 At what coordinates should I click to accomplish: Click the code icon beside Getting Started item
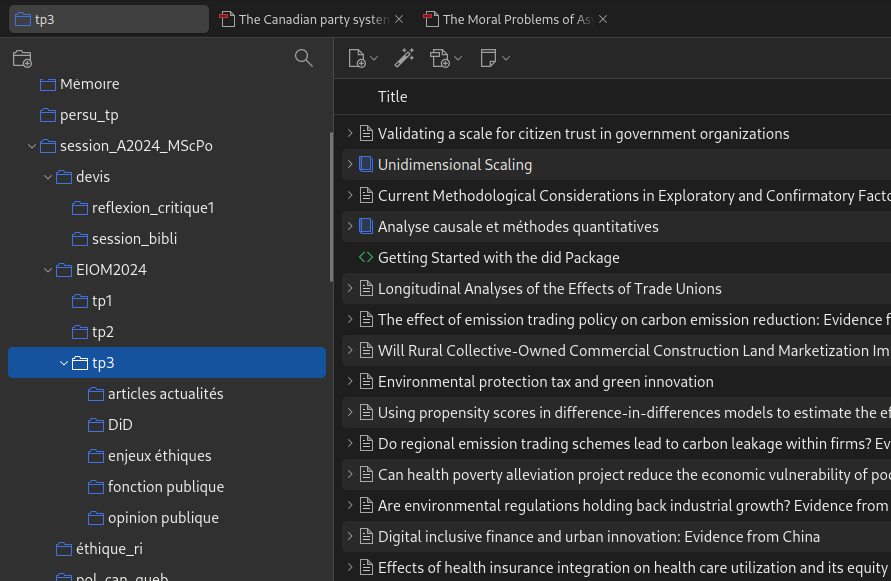click(366, 257)
